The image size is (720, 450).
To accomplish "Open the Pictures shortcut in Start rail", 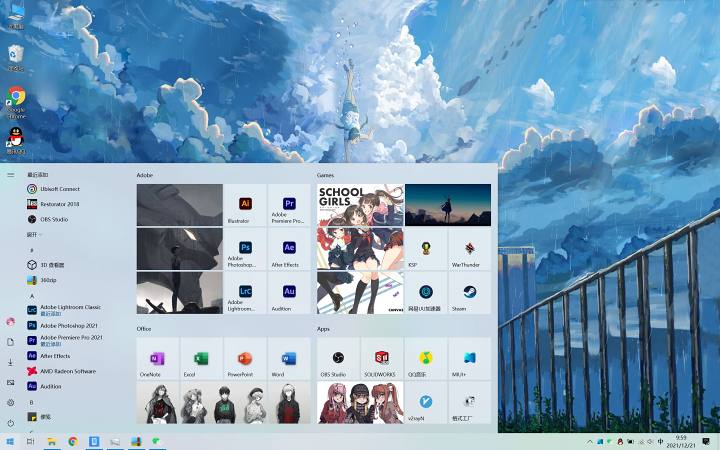I will click(x=11, y=382).
